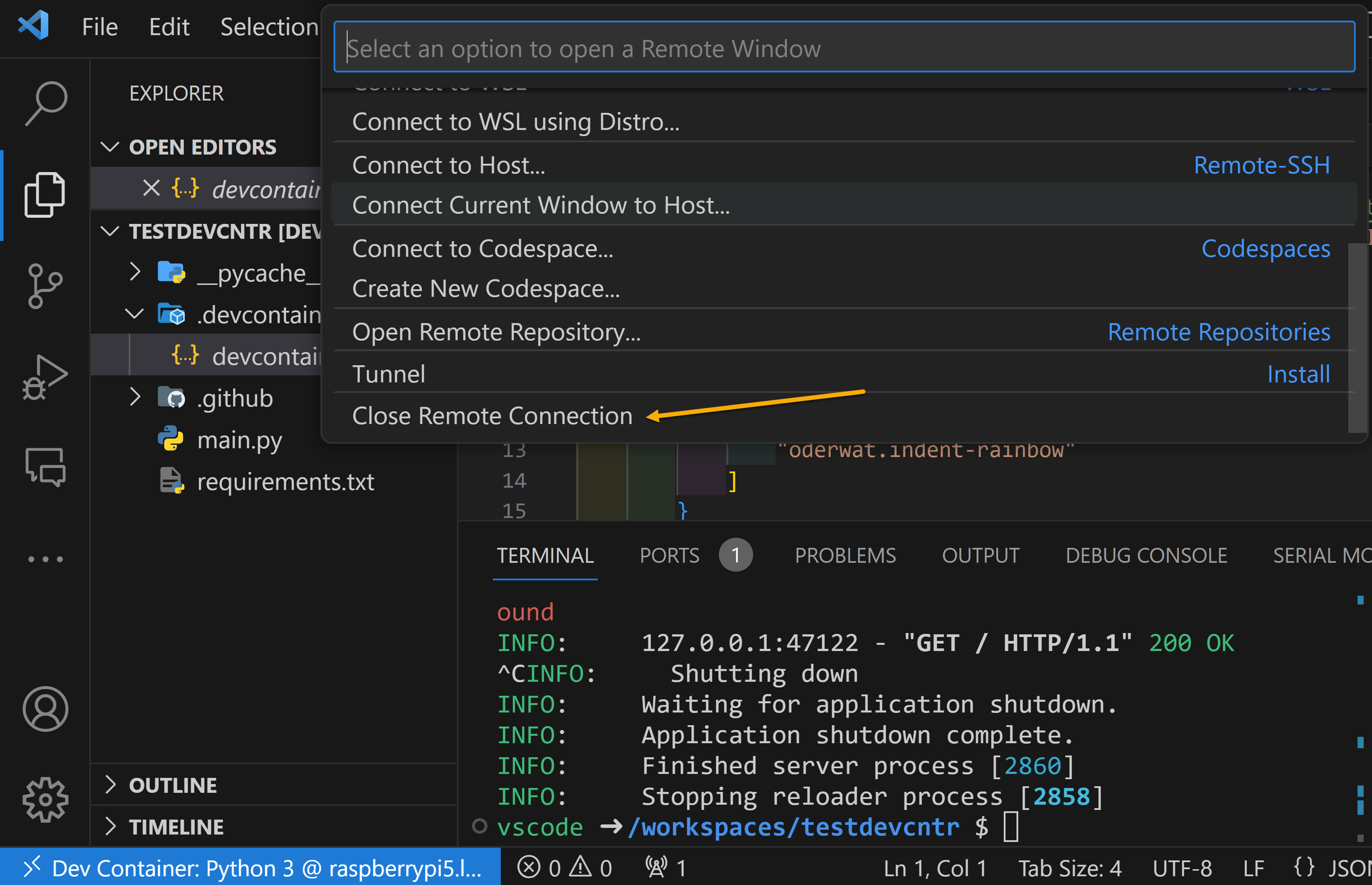Select Close Remote Connection option
Viewport: 1372px width, 885px height.
pyautogui.click(x=844, y=415)
